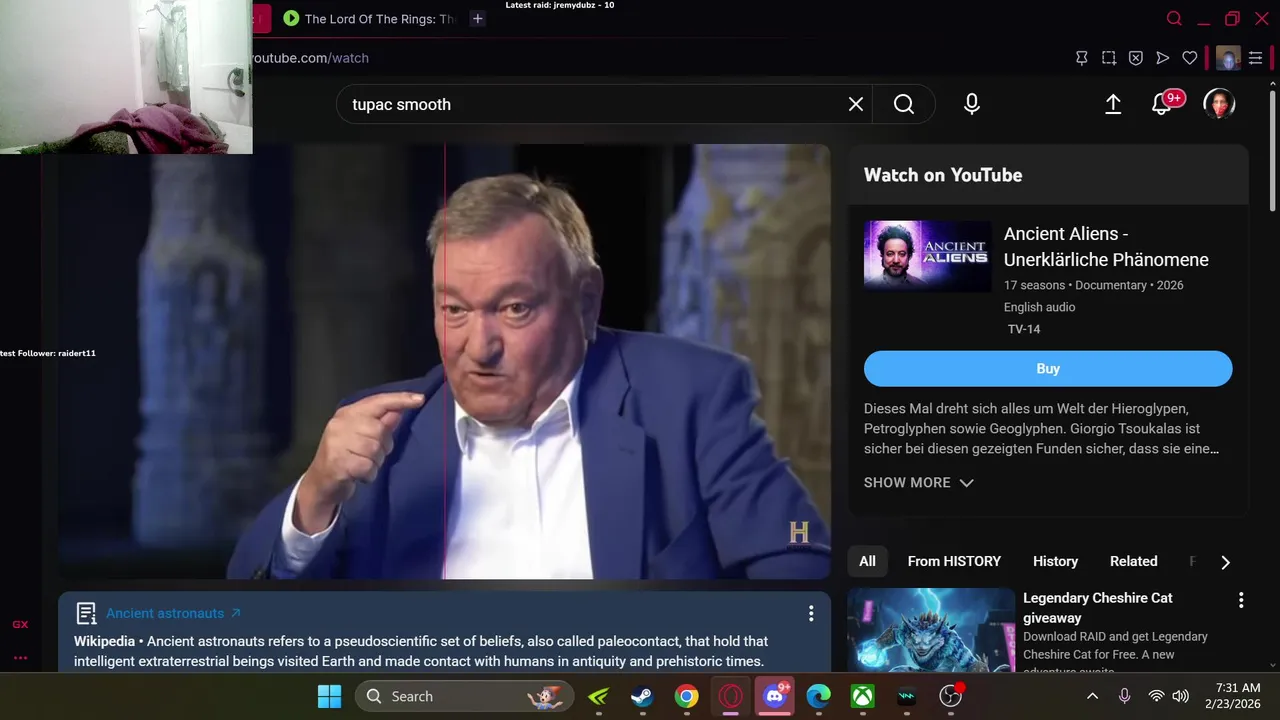The image size is (1280, 720).
Task: Open Opera GX from the taskbar
Action: [x=731, y=696]
